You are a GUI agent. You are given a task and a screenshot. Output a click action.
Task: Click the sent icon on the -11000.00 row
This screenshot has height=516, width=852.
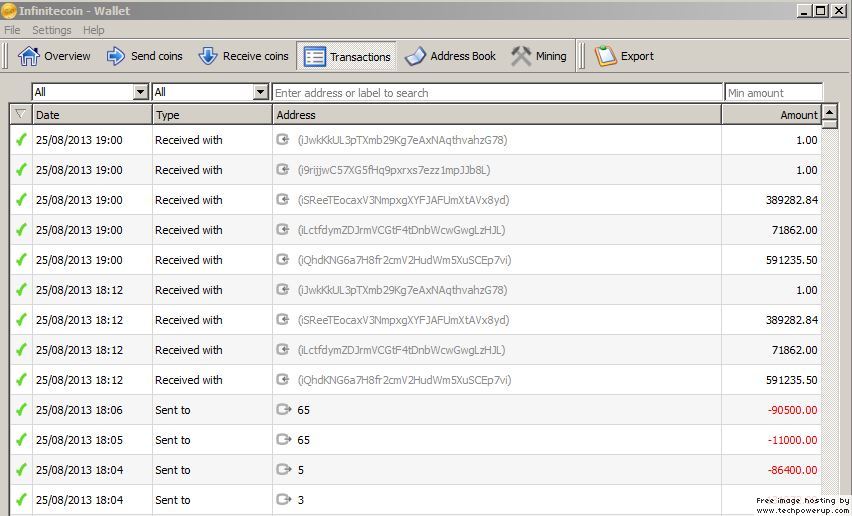pyautogui.click(x=284, y=439)
